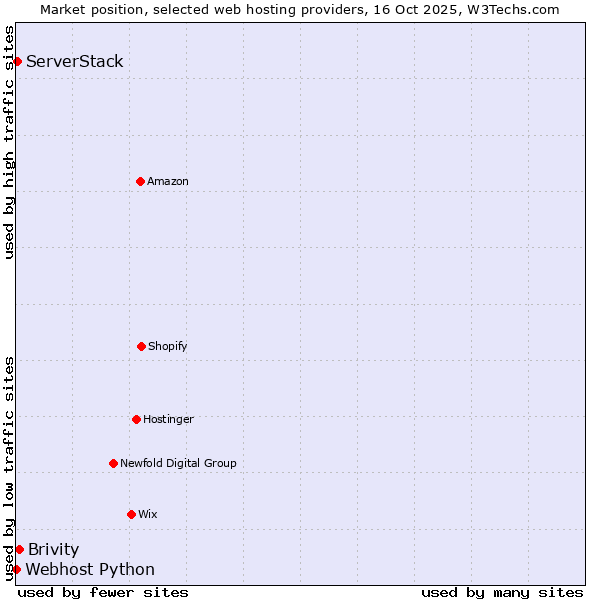The width and height of the screenshot is (600, 600).
Task: Click the Webhost Python label
Action: [90, 569]
